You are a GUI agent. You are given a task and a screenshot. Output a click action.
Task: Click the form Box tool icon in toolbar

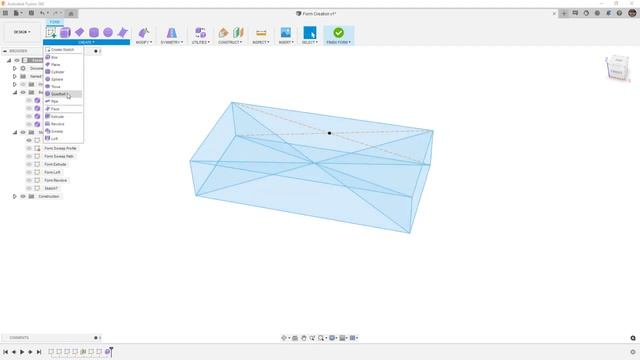[65, 33]
